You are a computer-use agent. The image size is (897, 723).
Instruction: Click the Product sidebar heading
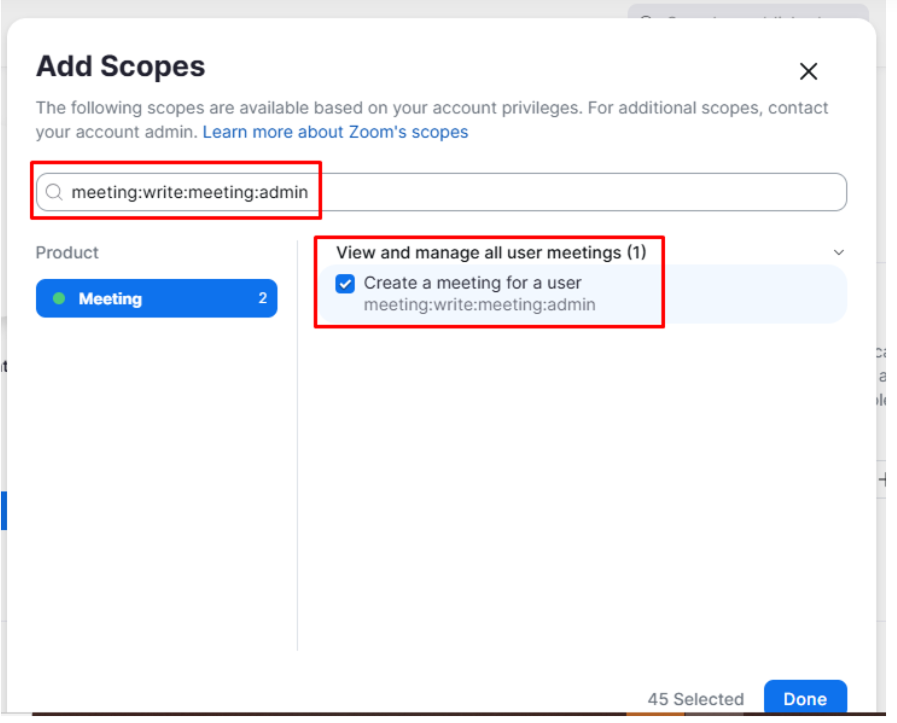[x=67, y=253]
